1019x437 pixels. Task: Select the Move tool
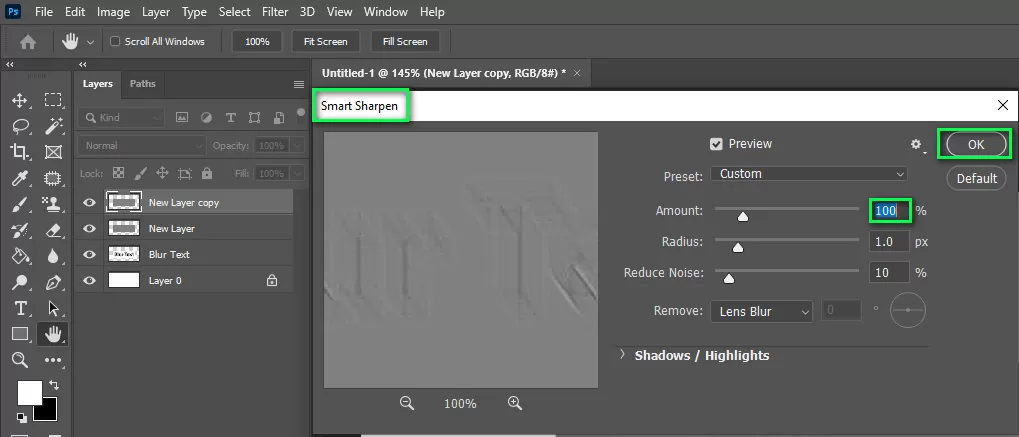(19, 100)
